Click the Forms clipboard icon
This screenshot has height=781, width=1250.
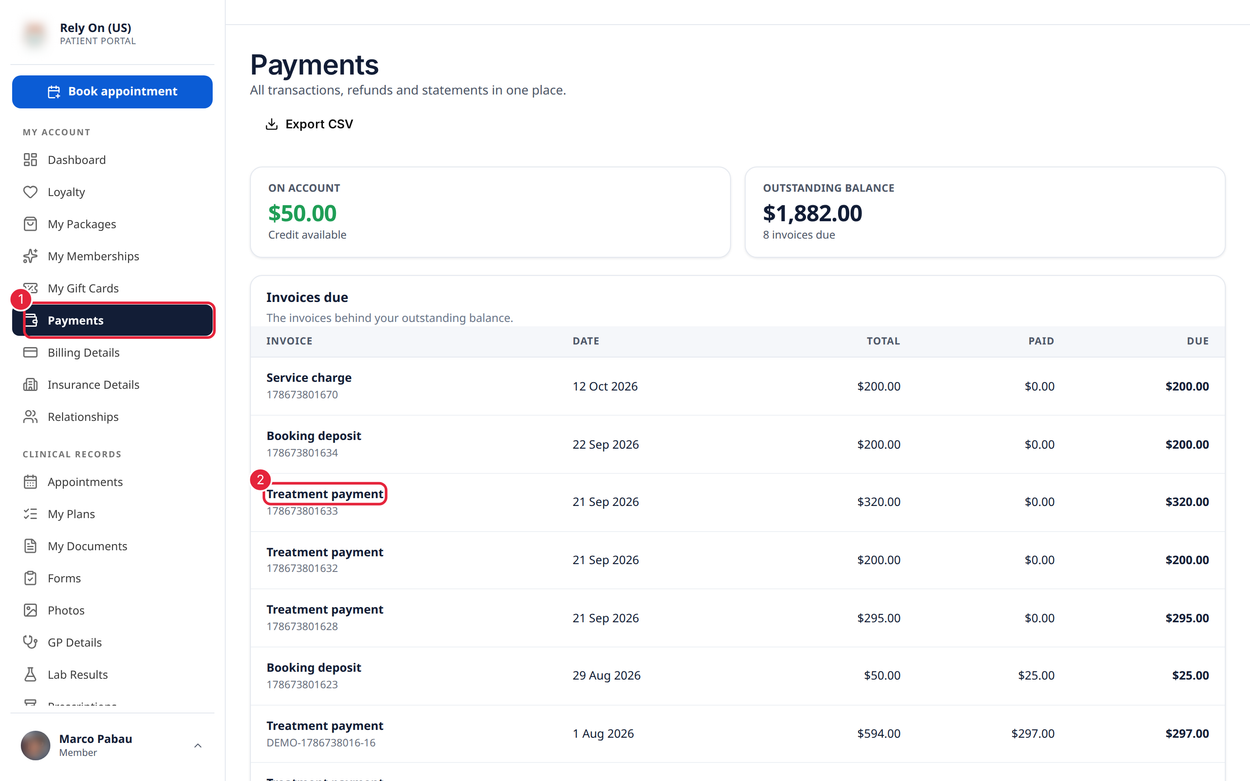30,578
